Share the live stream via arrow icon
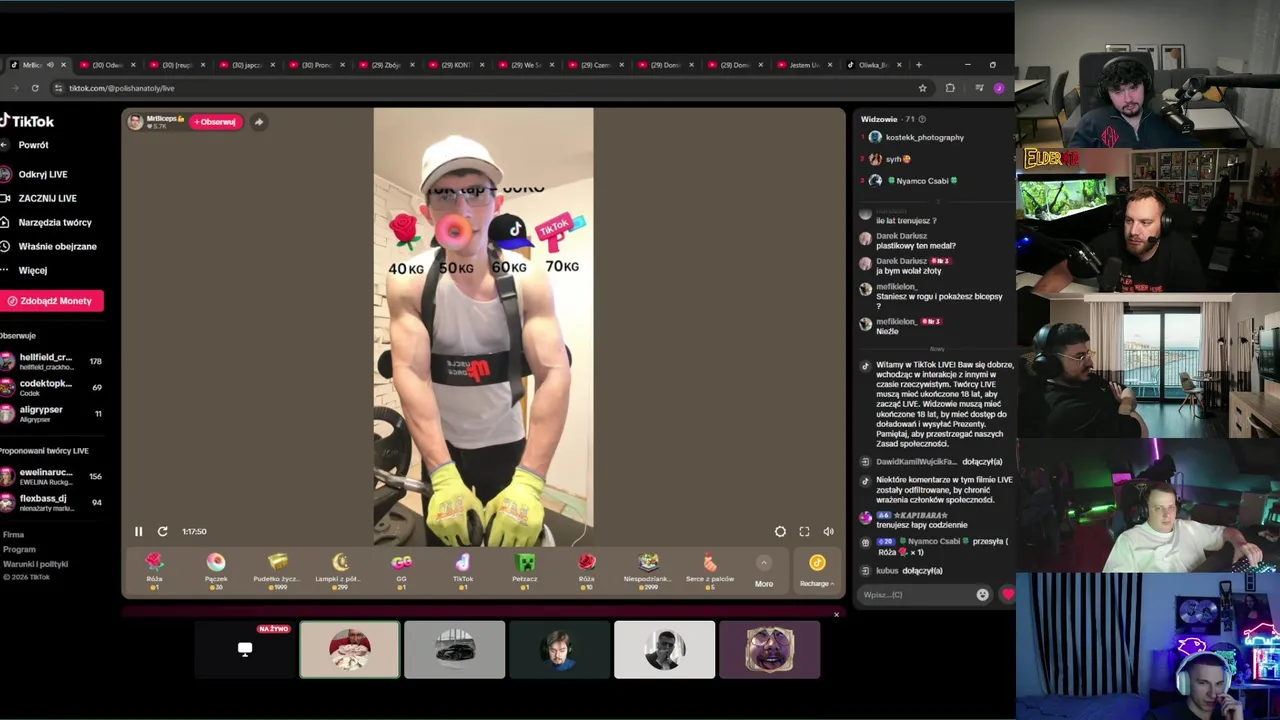 258,122
